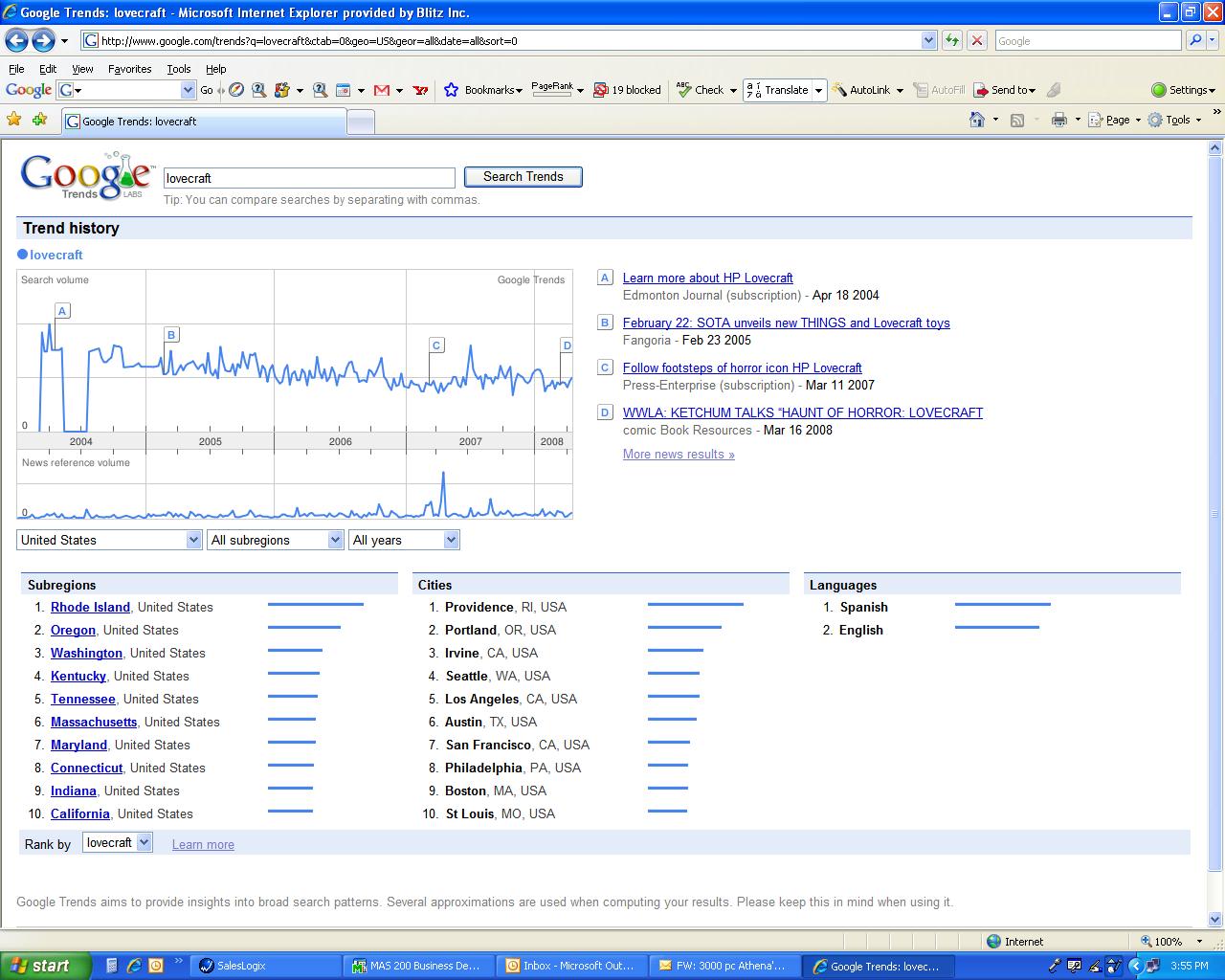
Task: Click the RSS feeds icon in command bar
Action: click(1017, 120)
